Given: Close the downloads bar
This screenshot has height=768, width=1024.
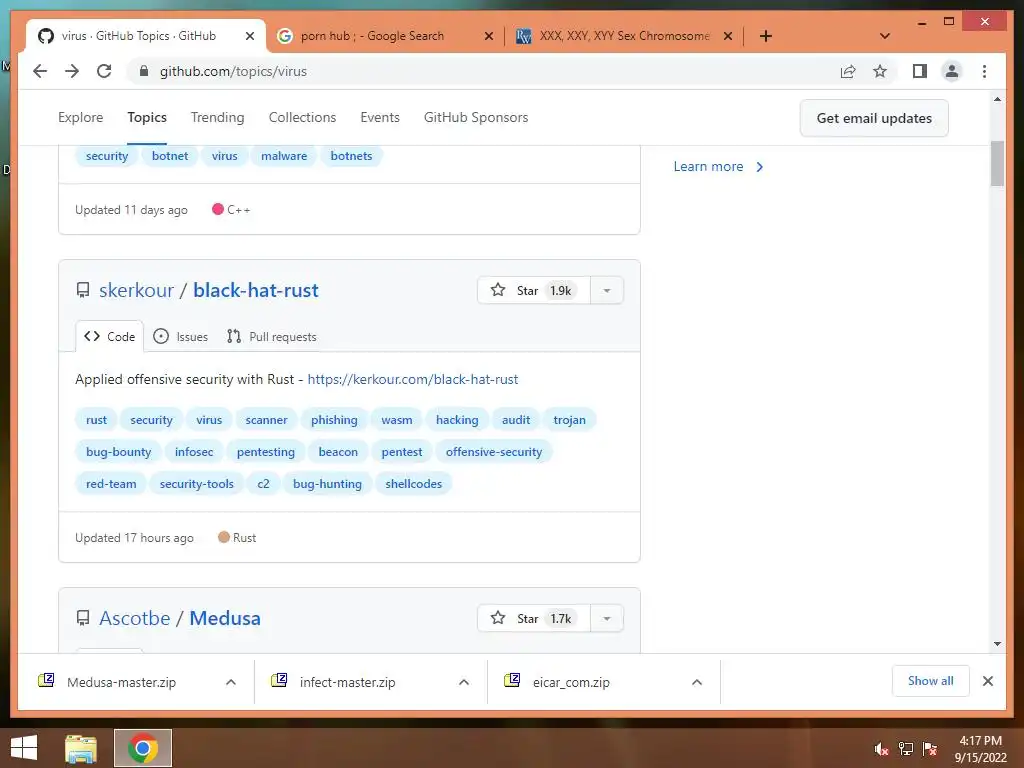Looking at the screenshot, I should (988, 681).
